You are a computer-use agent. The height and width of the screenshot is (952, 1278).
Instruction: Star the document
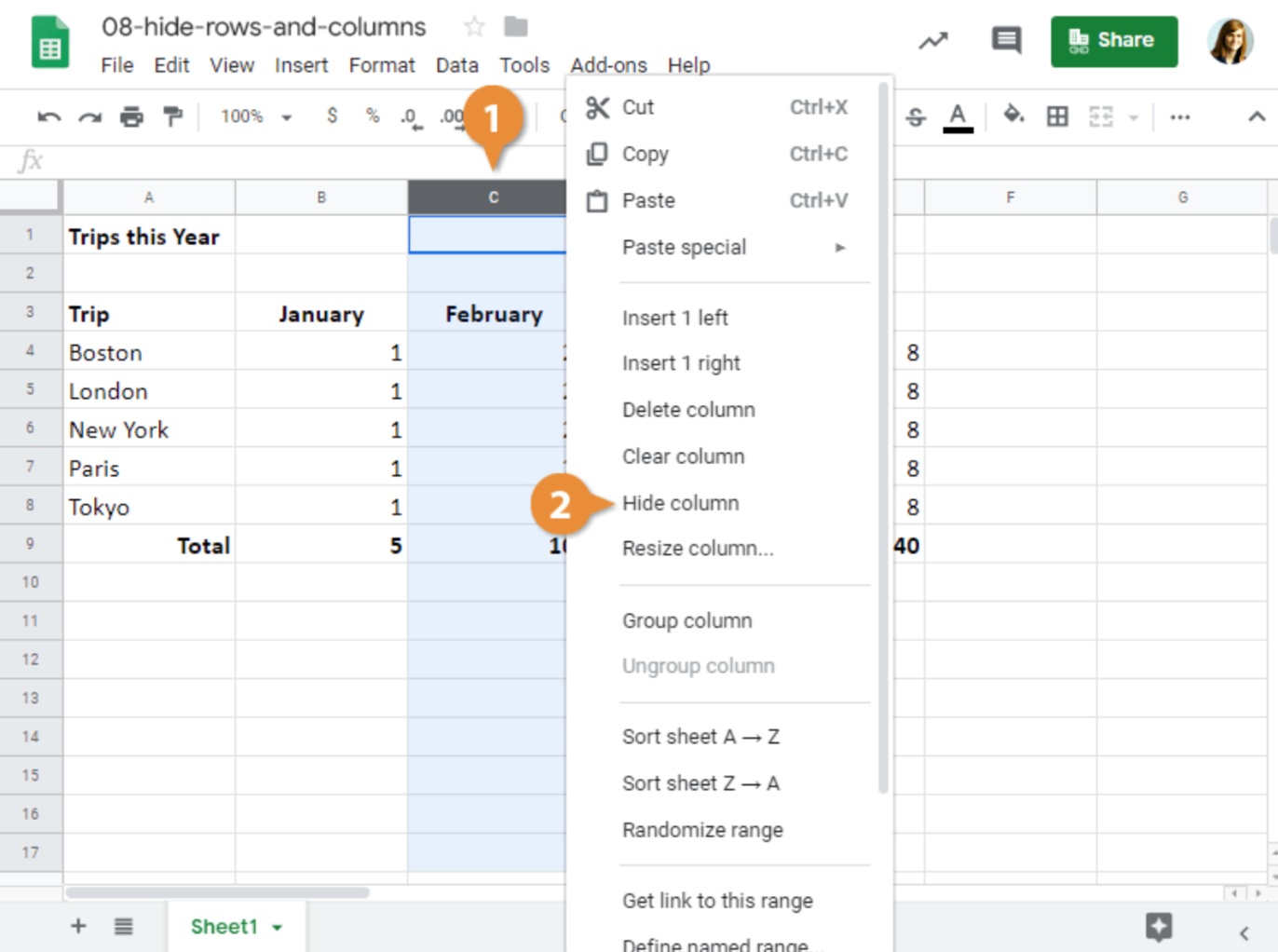click(474, 26)
